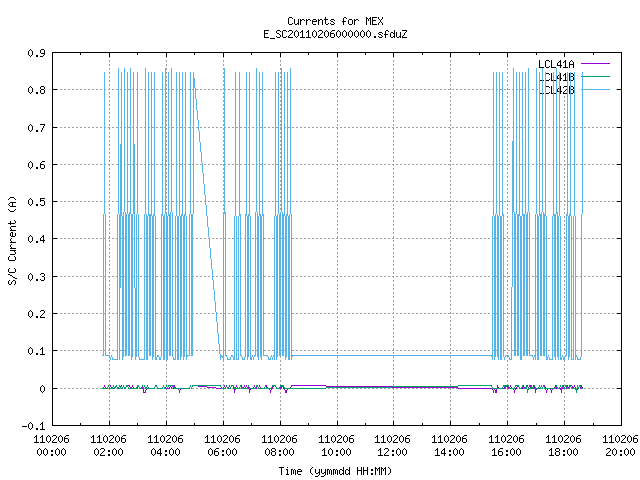Click the green LCL41B legend line sample
640x480 pixels.
click(596, 76)
